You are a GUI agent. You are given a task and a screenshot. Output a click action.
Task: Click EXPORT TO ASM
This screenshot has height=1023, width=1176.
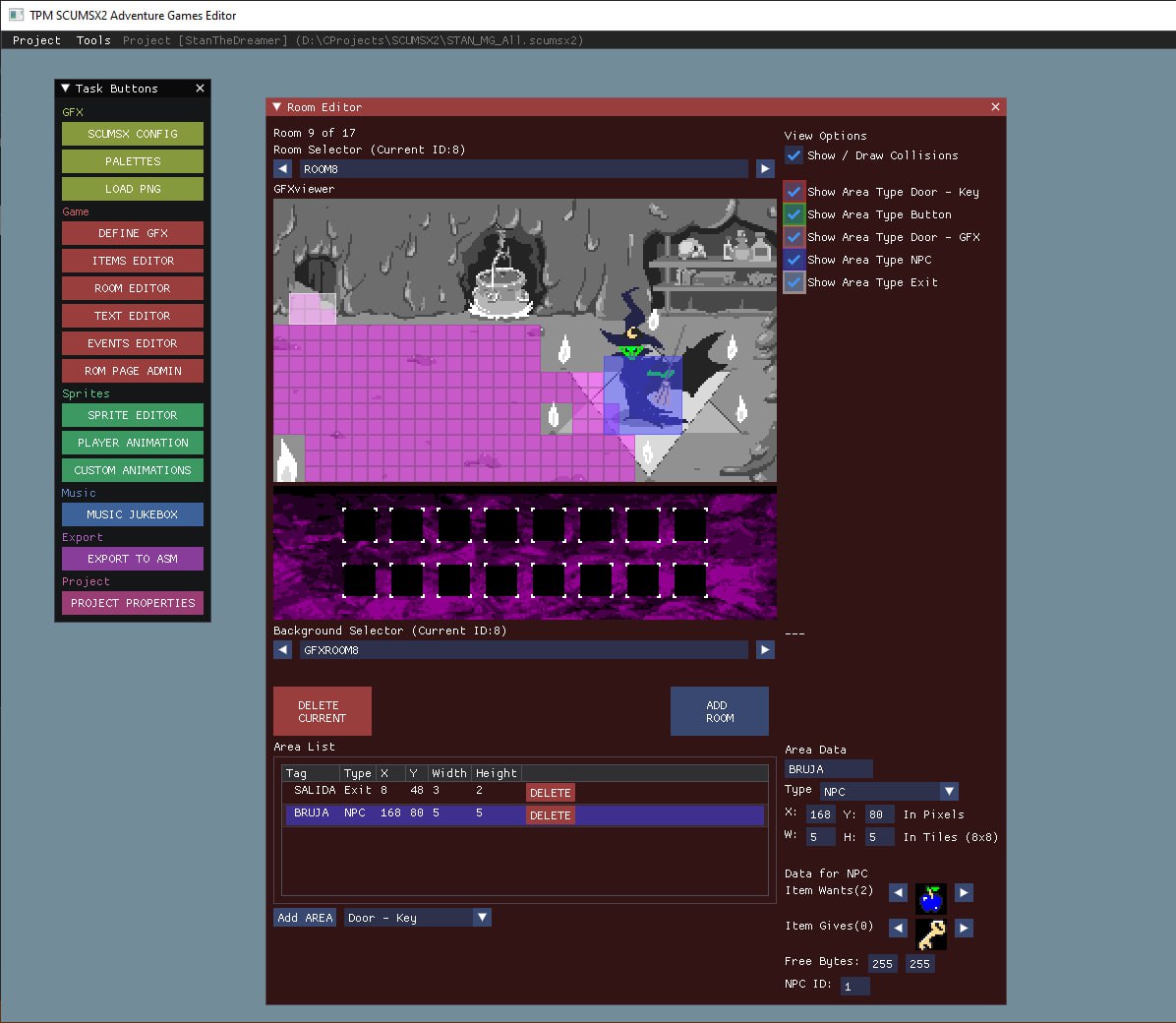click(x=133, y=559)
